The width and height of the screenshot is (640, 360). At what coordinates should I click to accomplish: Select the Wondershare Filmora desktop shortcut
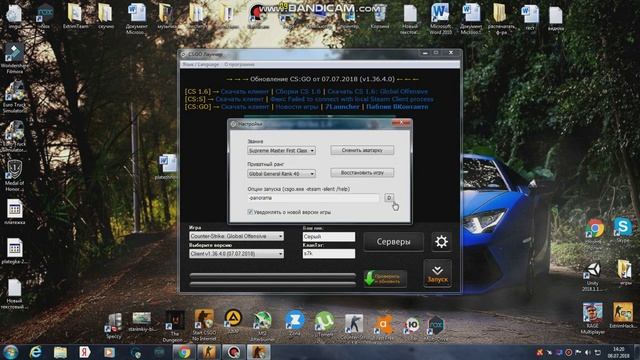[x=15, y=58]
